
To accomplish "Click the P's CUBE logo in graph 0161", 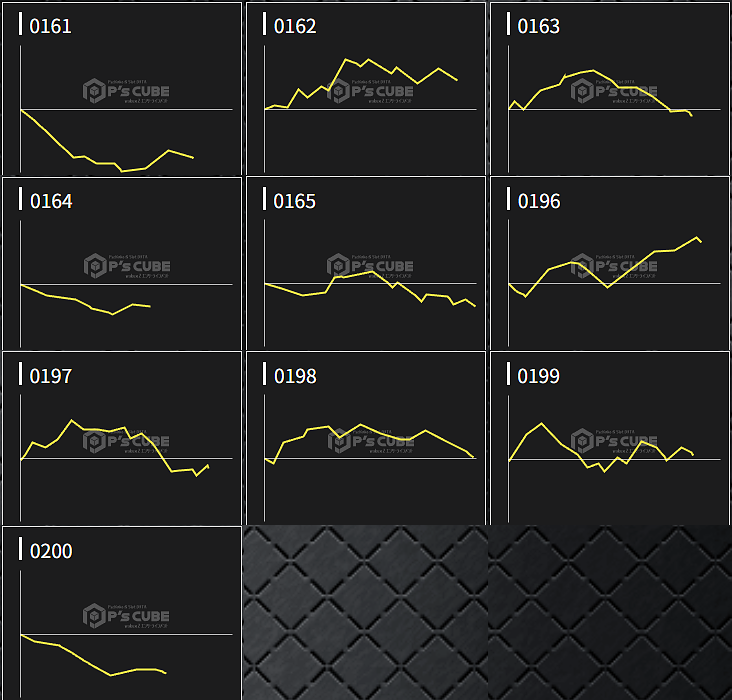I will [126, 92].
